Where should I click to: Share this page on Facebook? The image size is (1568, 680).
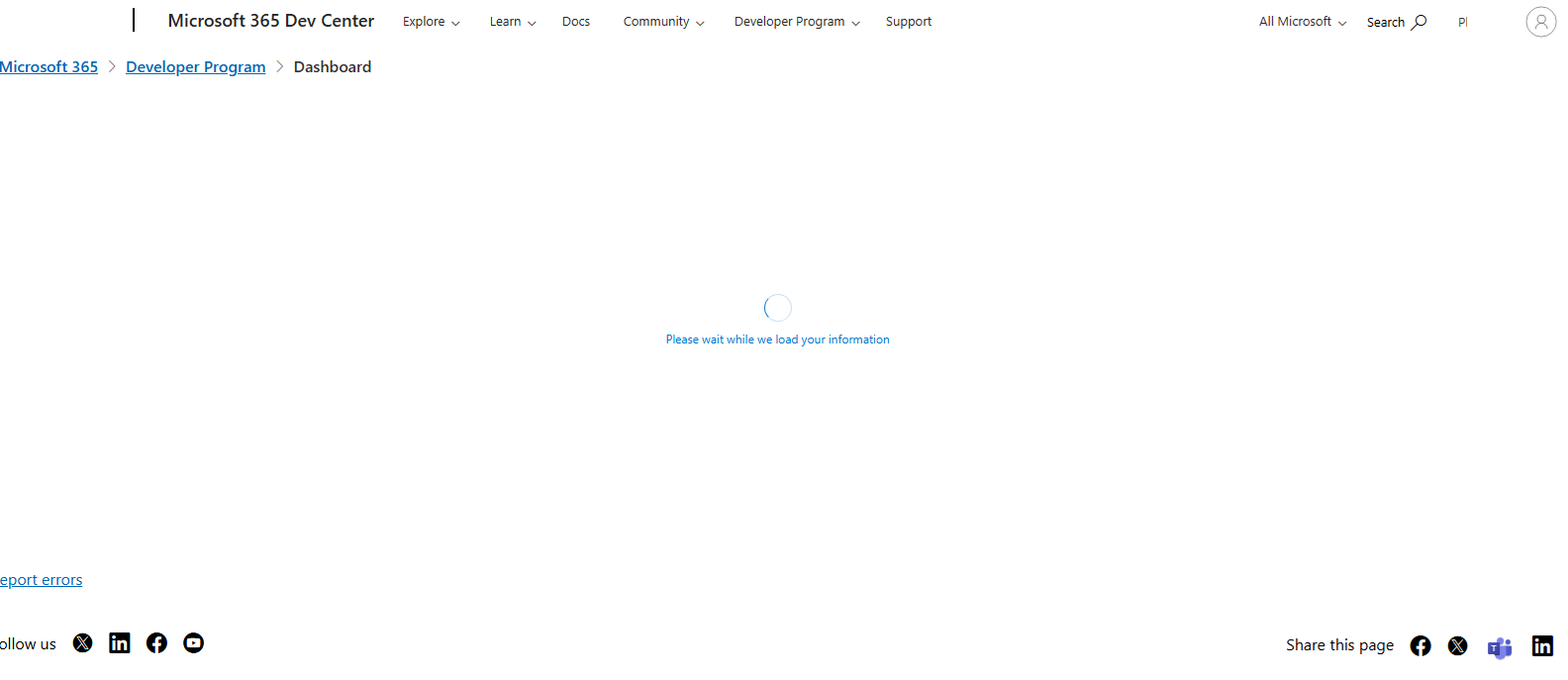(1421, 646)
